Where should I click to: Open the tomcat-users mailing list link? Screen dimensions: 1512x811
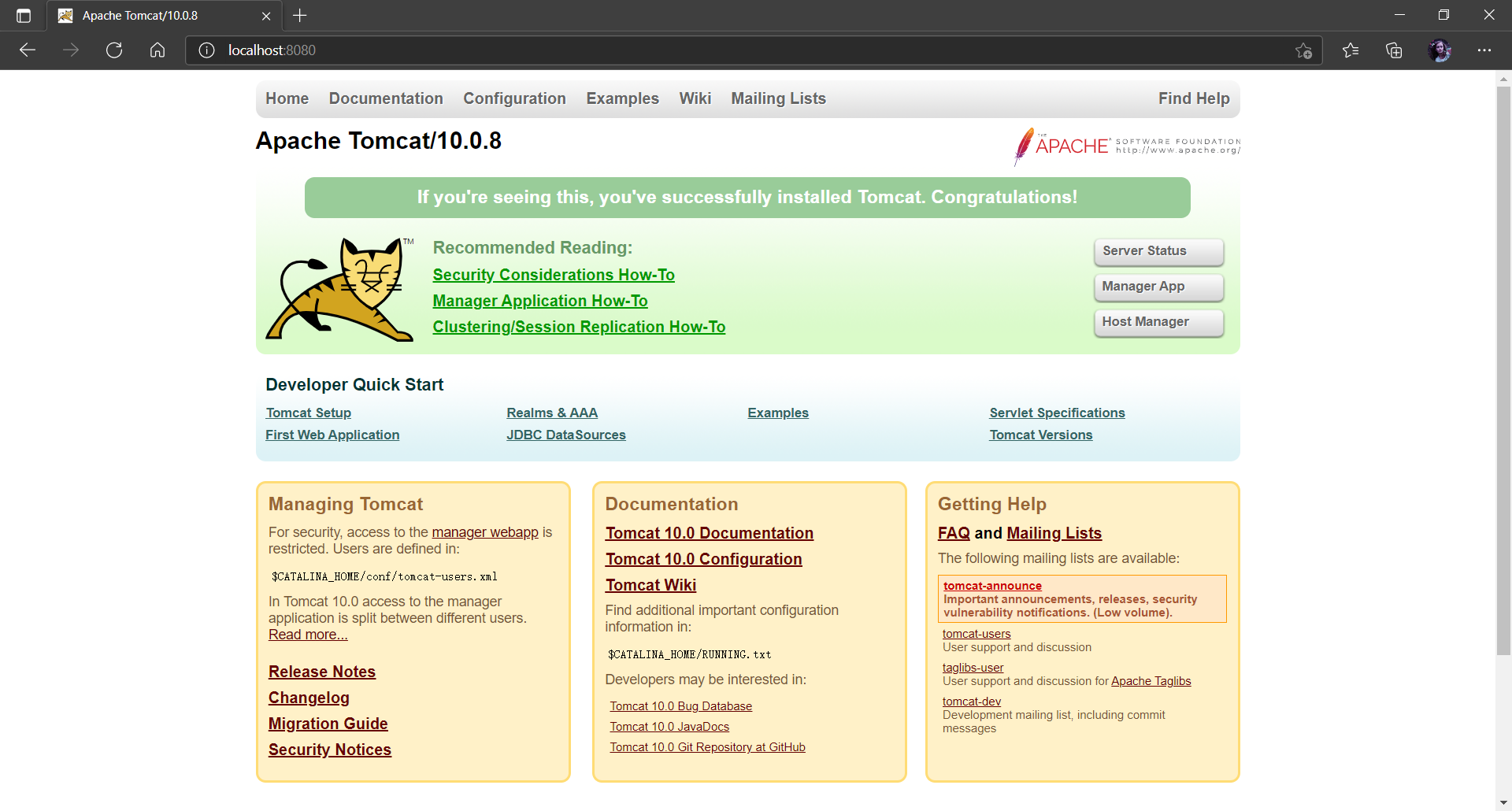(976, 634)
